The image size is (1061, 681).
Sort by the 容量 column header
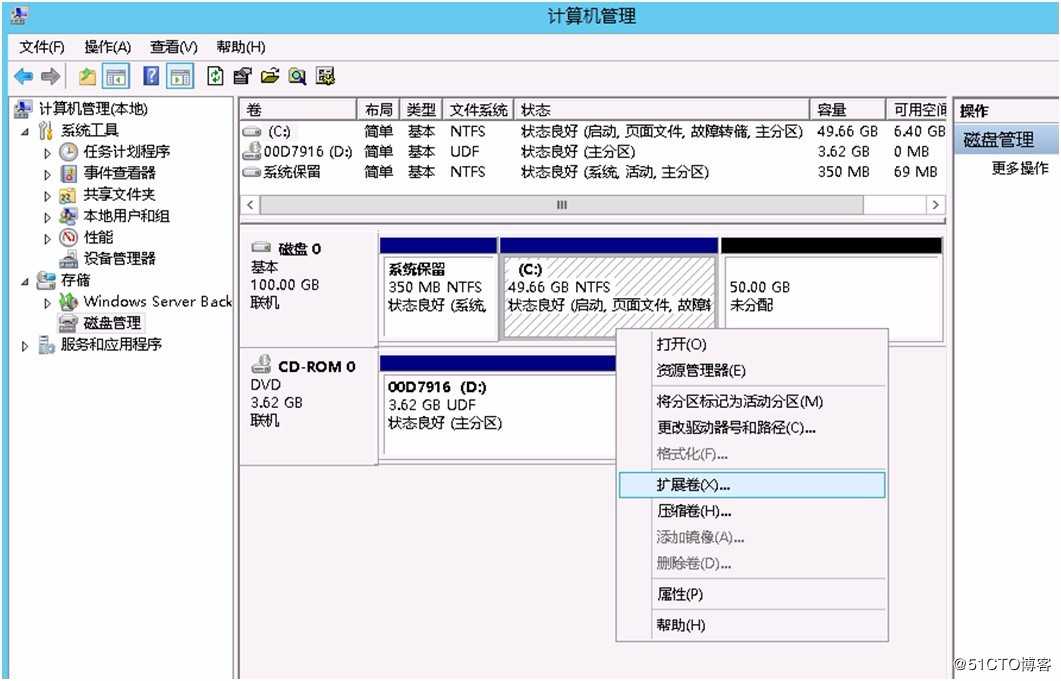point(848,110)
